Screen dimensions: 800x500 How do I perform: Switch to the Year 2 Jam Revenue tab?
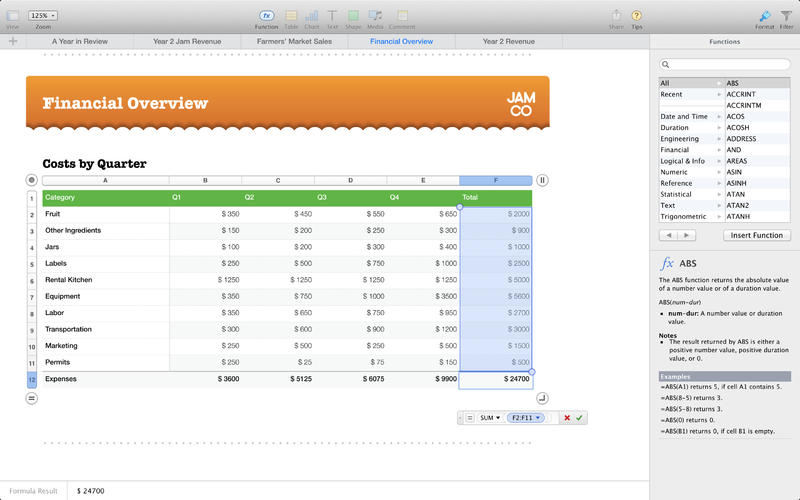[187, 42]
